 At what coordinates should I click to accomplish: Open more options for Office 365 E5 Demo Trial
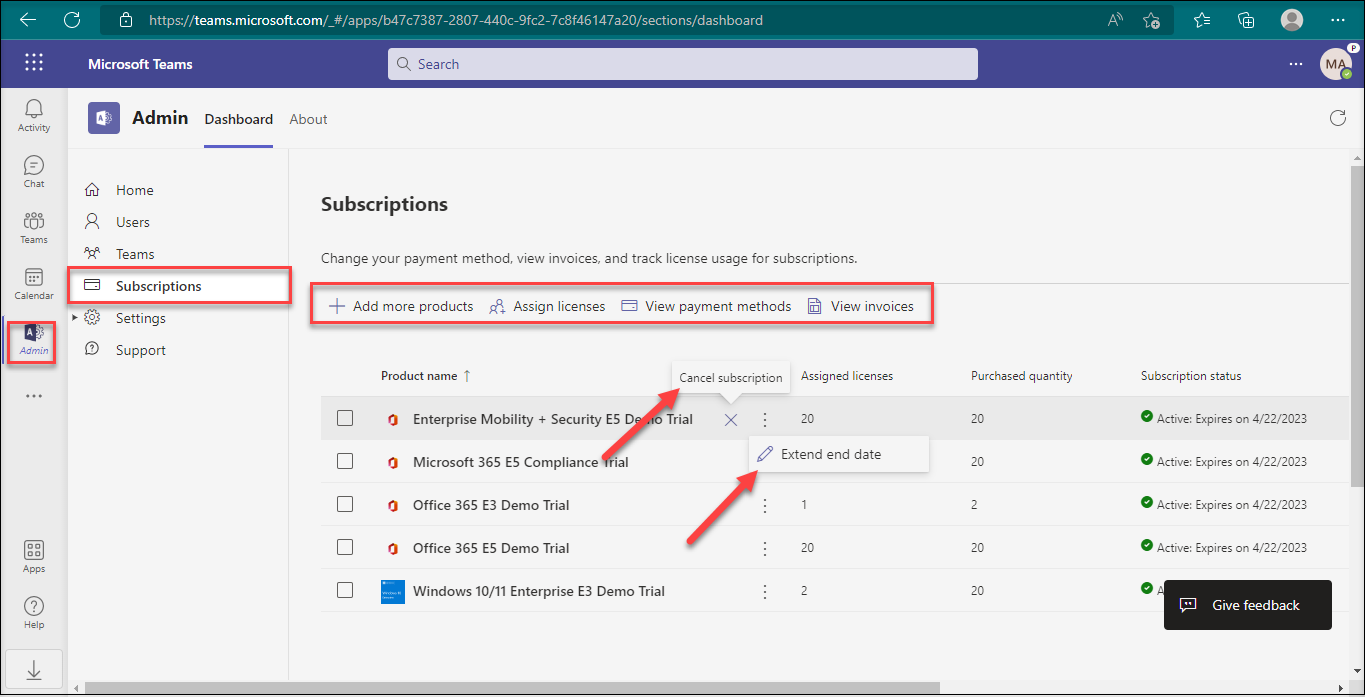tap(765, 548)
